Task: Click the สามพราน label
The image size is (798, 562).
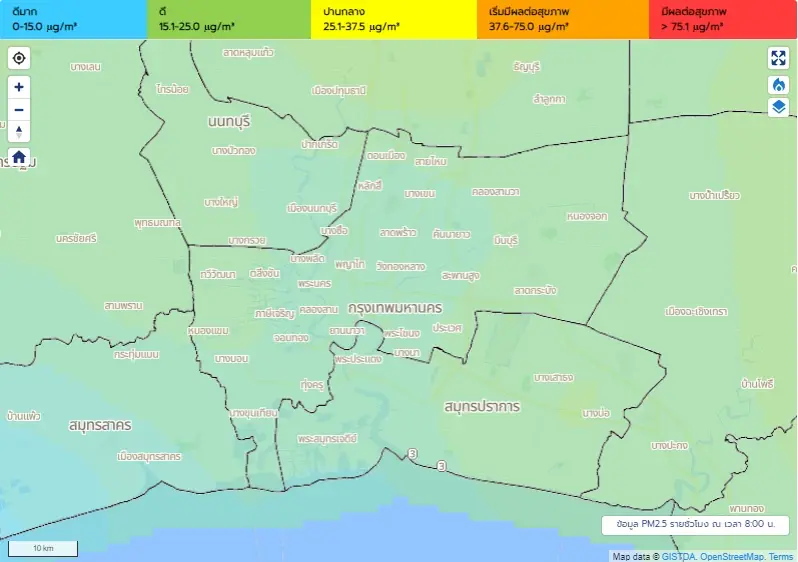Action: pos(123,305)
